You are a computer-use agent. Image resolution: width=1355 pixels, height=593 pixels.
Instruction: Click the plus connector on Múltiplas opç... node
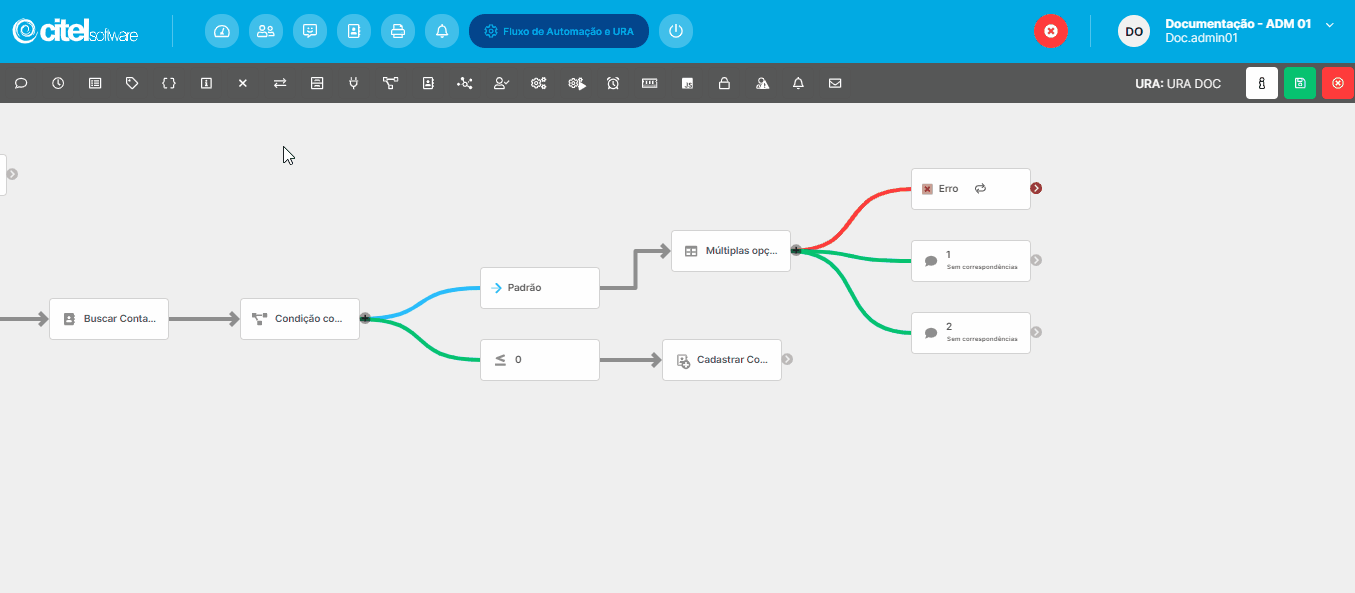796,250
